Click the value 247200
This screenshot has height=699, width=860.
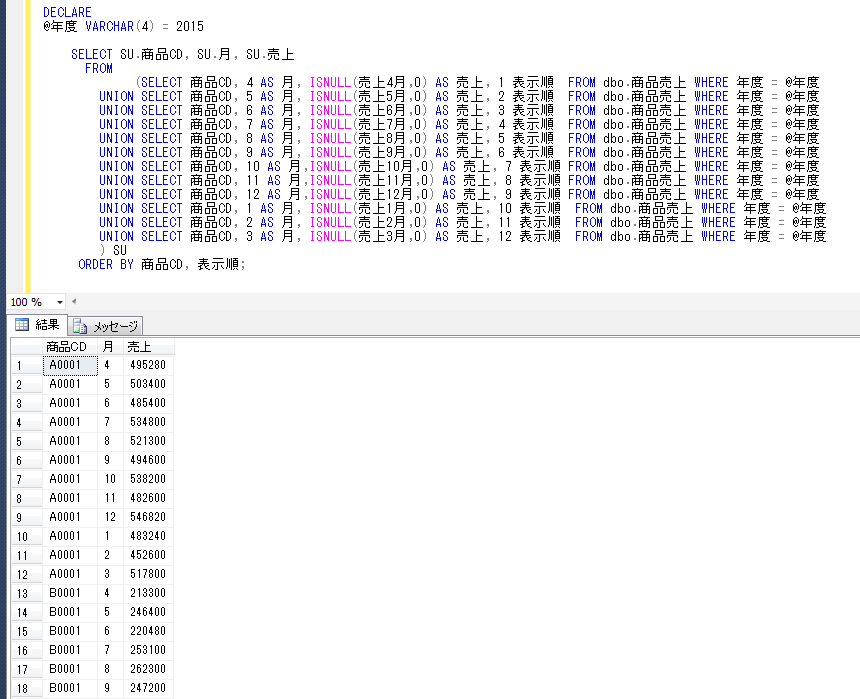148,688
